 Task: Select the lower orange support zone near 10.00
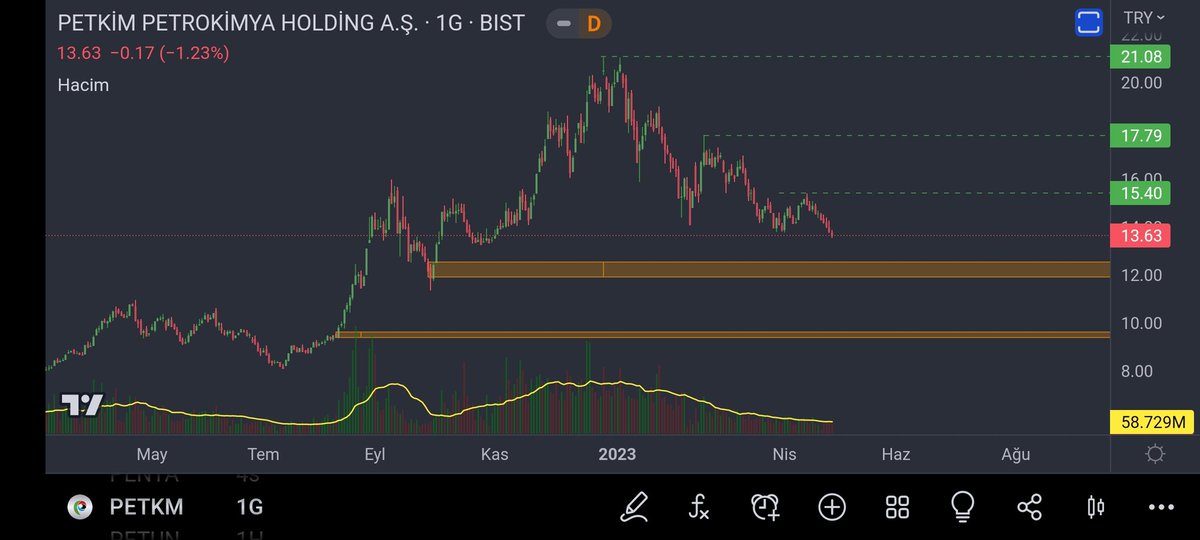pos(724,335)
